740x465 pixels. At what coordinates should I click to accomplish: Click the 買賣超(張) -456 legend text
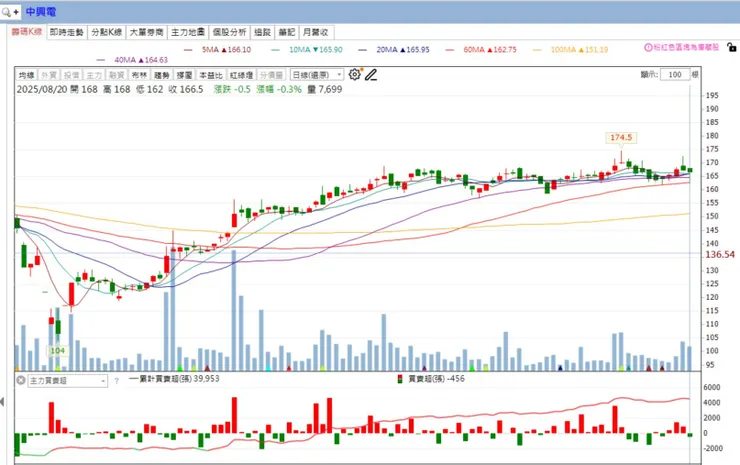point(436,379)
